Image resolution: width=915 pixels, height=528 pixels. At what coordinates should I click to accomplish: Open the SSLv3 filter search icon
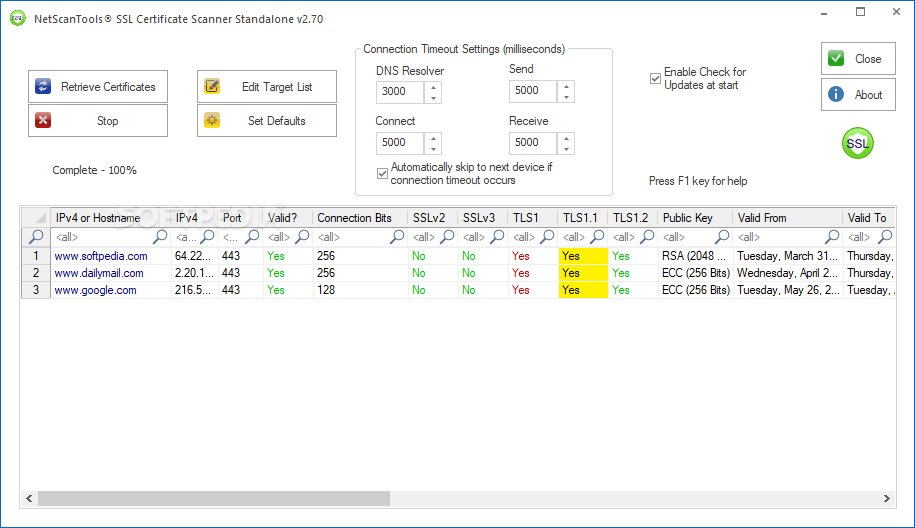[x=497, y=237]
